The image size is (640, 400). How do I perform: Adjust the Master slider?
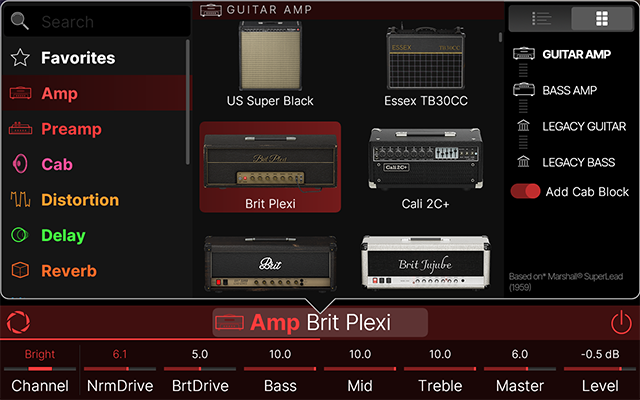coord(520,369)
